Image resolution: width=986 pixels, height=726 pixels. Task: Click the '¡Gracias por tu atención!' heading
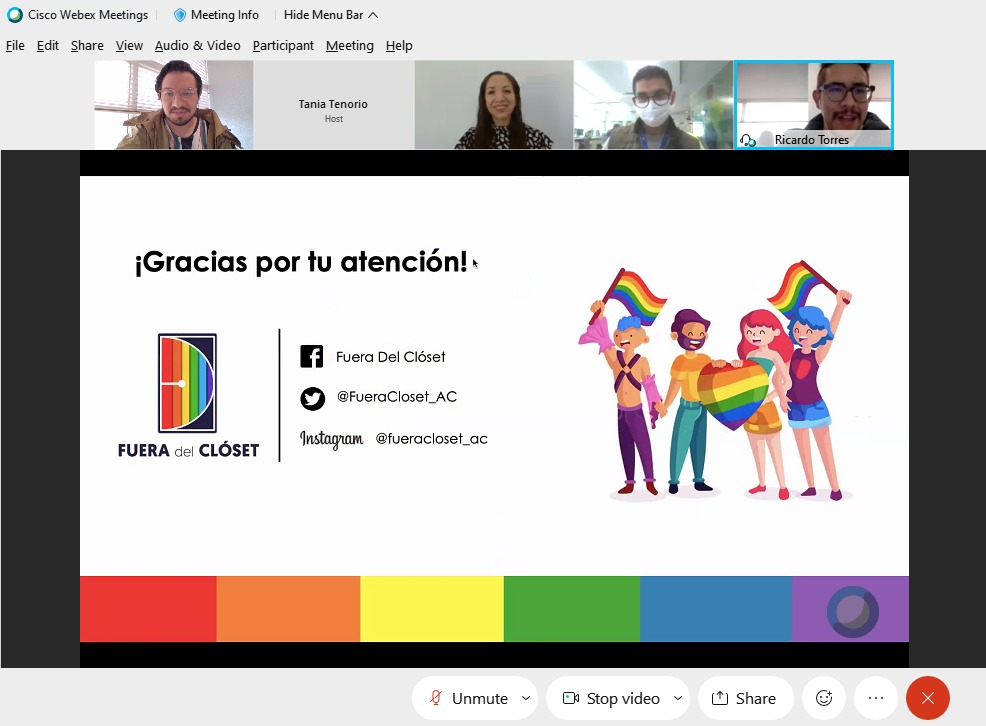pos(301,261)
